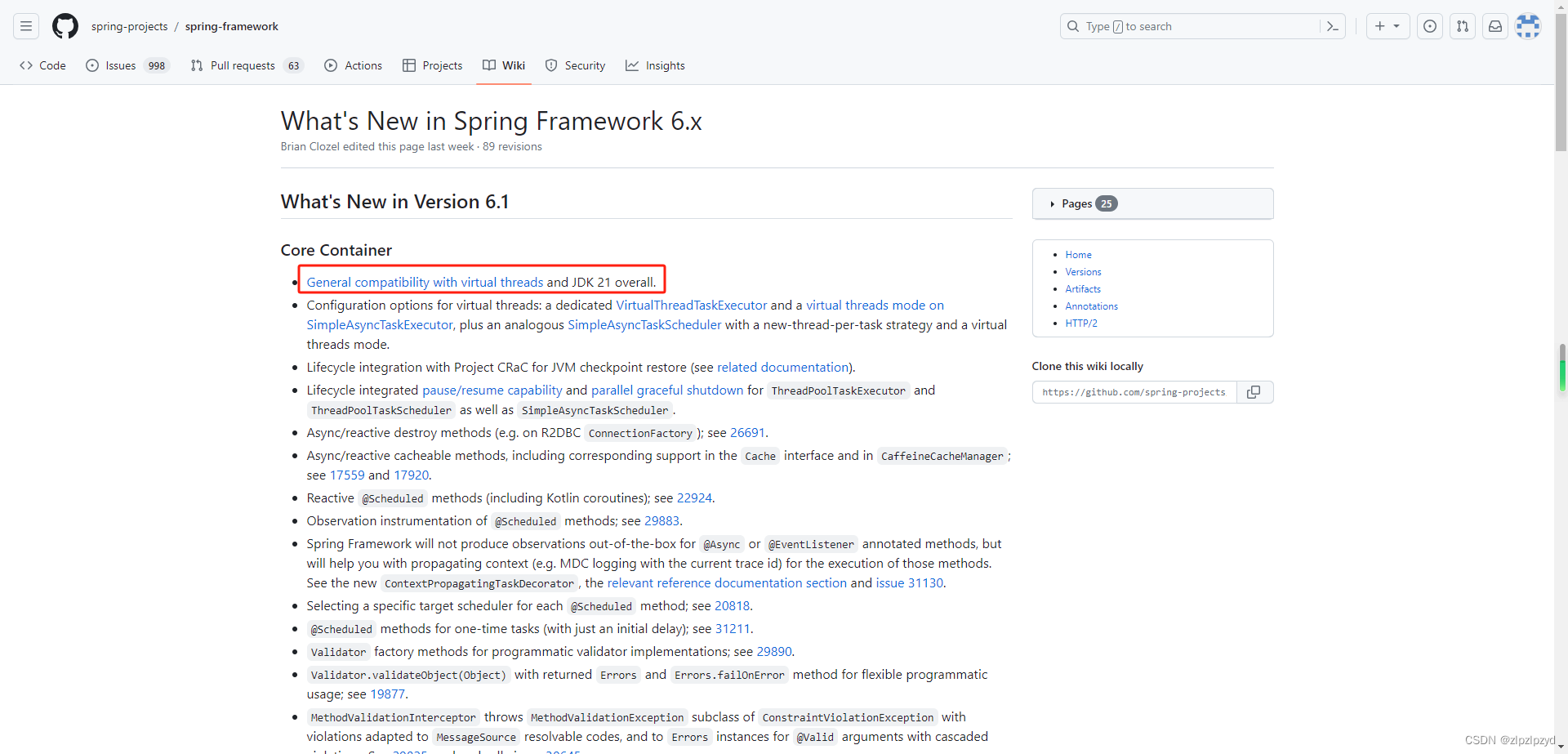
Task: Switch to the Insights tab
Action: click(x=655, y=65)
